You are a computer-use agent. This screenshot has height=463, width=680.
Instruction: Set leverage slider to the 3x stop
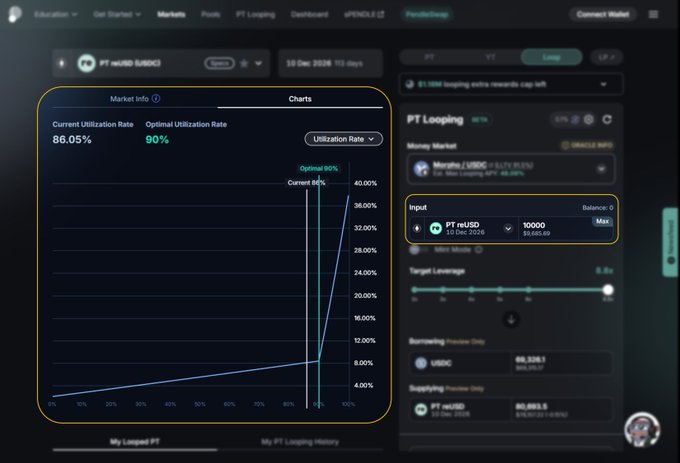tap(443, 290)
